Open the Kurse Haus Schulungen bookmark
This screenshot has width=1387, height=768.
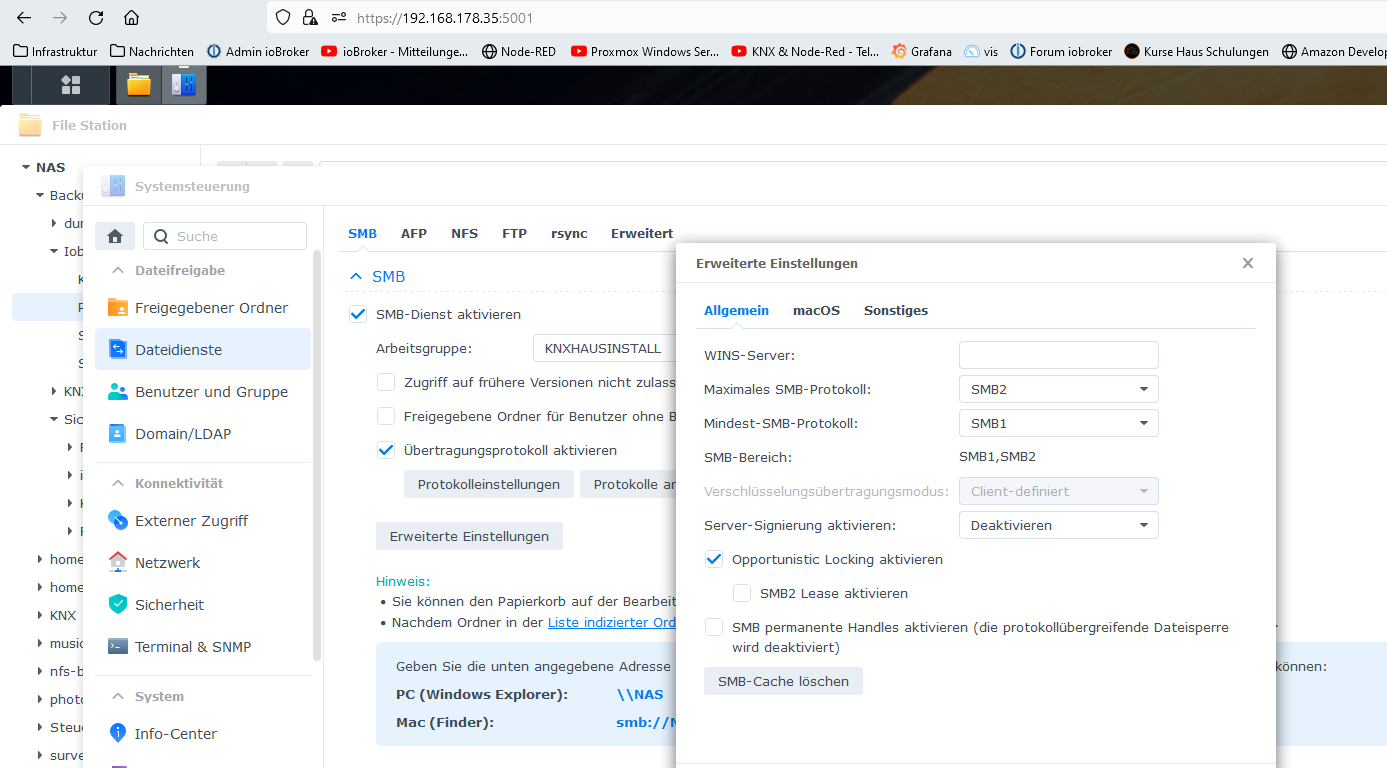1196,51
